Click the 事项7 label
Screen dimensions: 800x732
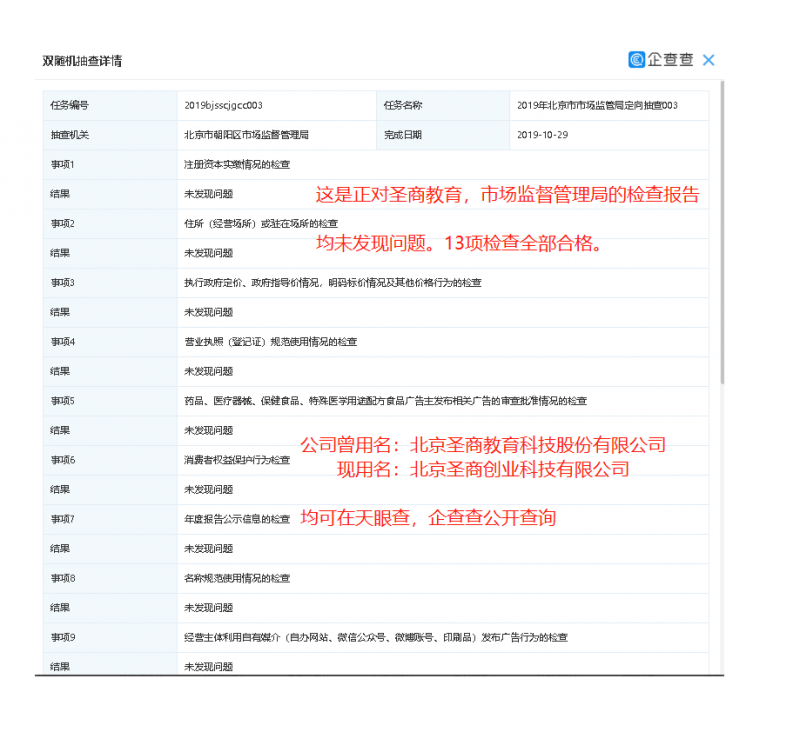click(x=62, y=520)
